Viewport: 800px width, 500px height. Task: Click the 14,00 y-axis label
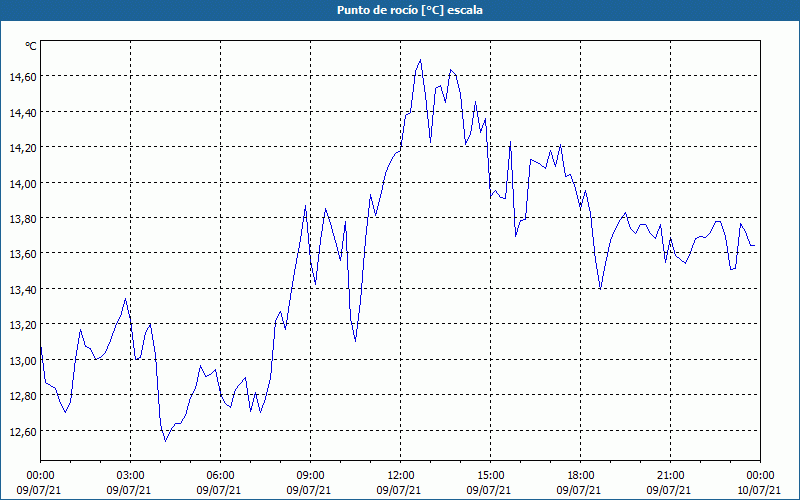(x=23, y=183)
